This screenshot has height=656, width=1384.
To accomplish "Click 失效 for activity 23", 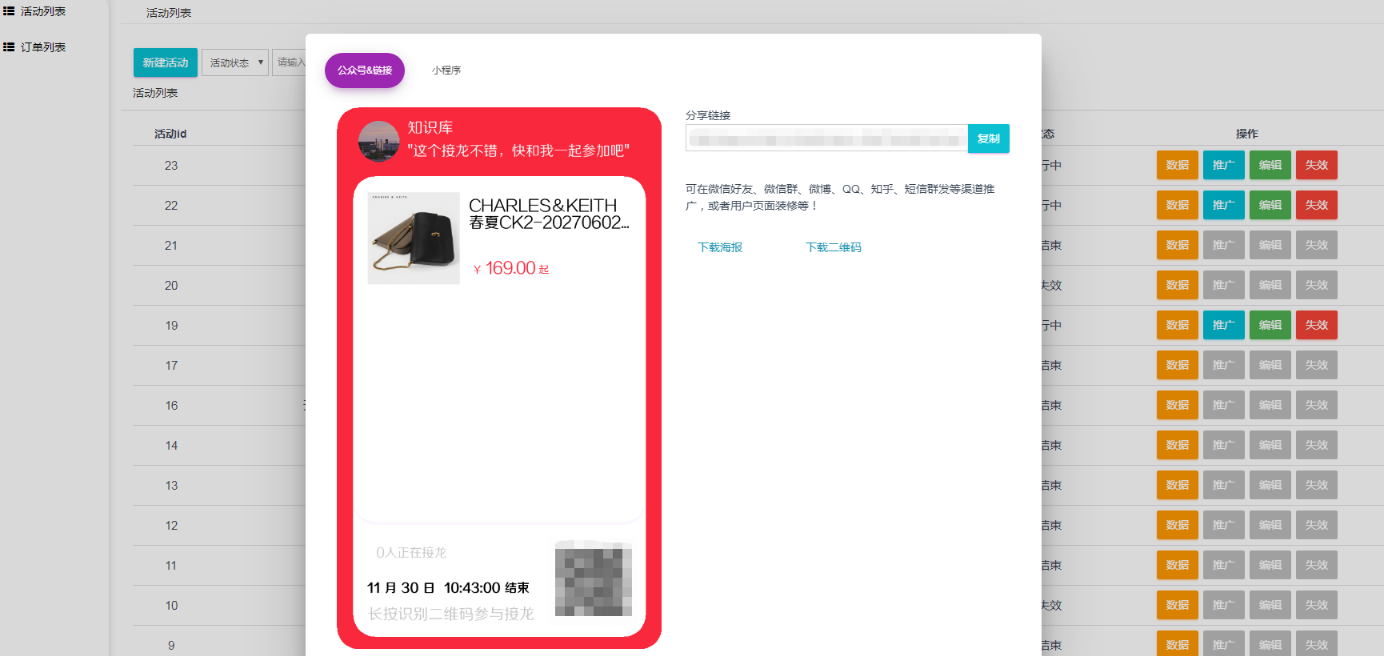I will click(1316, 165).
